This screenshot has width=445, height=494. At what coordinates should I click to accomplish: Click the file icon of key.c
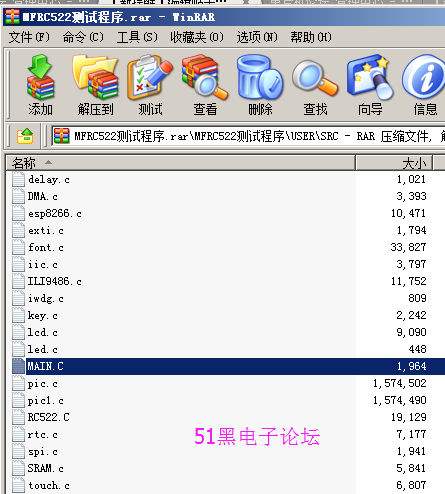point(18,315)
